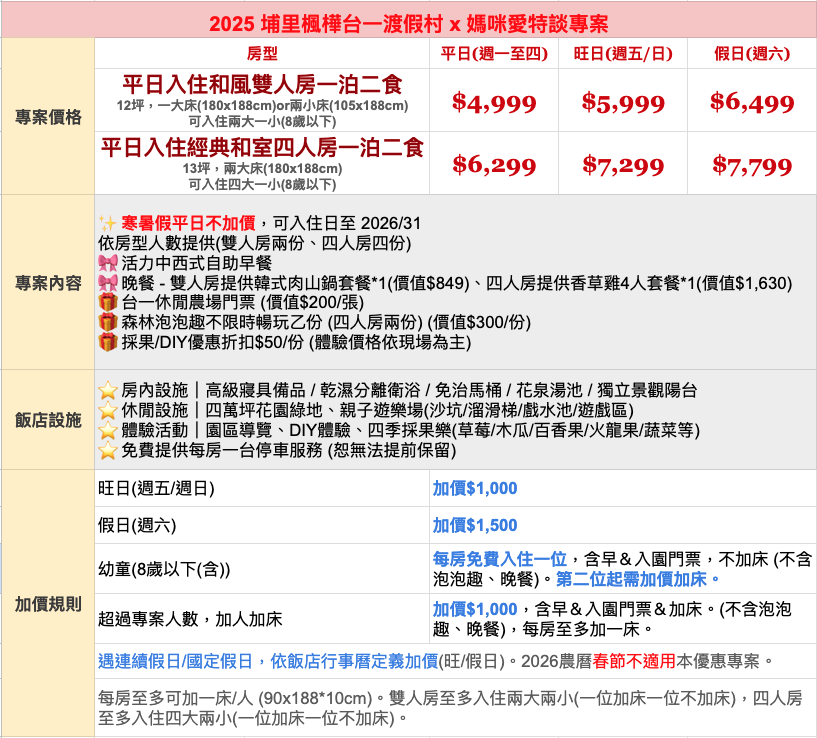Click the gift icon before 採果/DIY優惠折扣
The image size is (817, 738).
(x=108, y=343)
